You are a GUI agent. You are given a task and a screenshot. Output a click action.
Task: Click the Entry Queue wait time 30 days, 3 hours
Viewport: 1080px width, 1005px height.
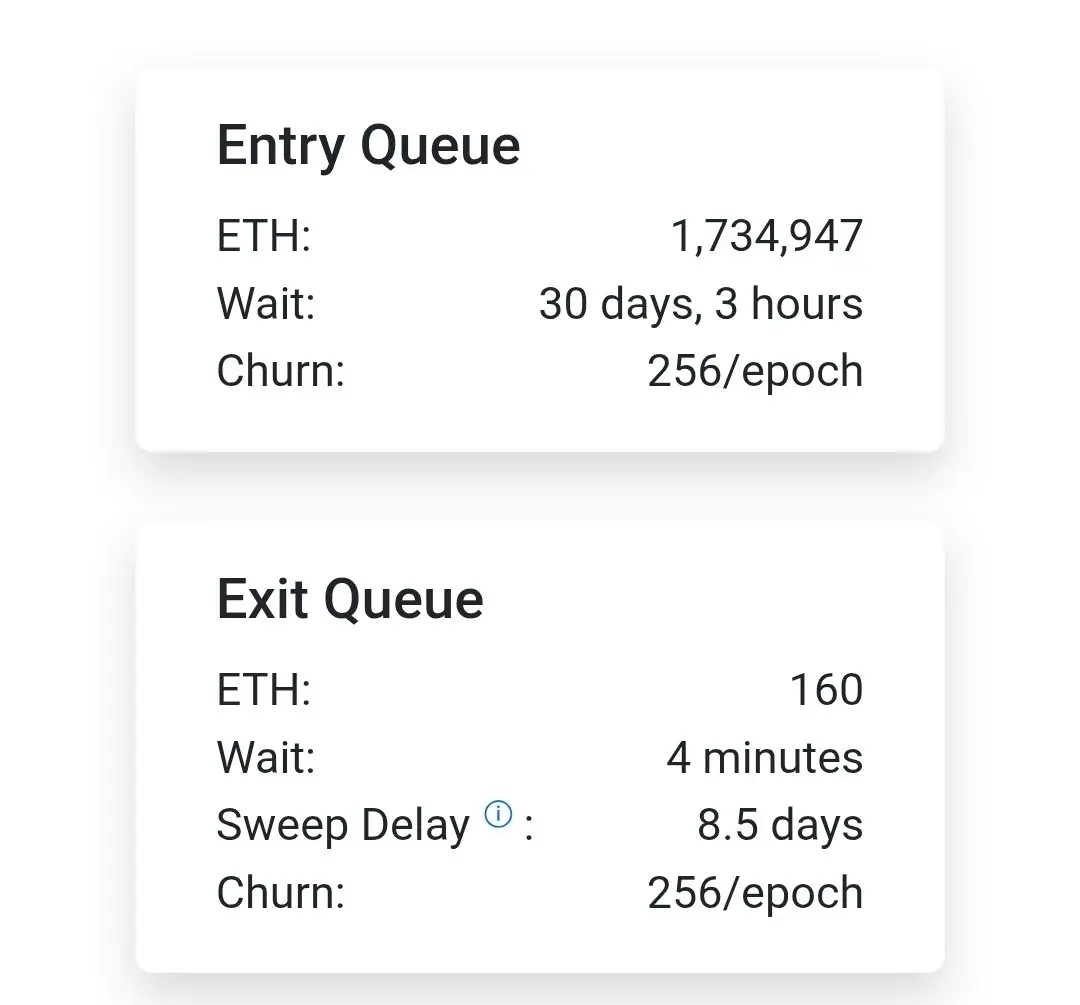700,303
